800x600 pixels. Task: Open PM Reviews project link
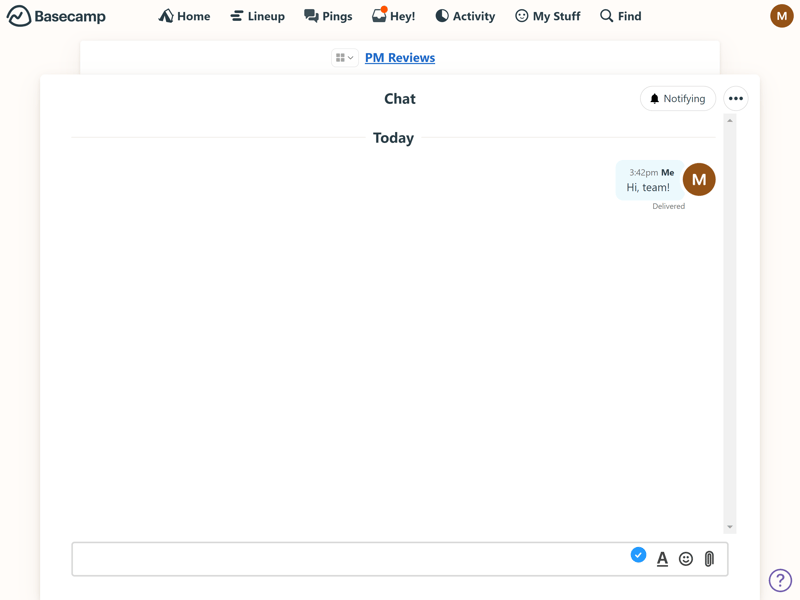(400, 58)
